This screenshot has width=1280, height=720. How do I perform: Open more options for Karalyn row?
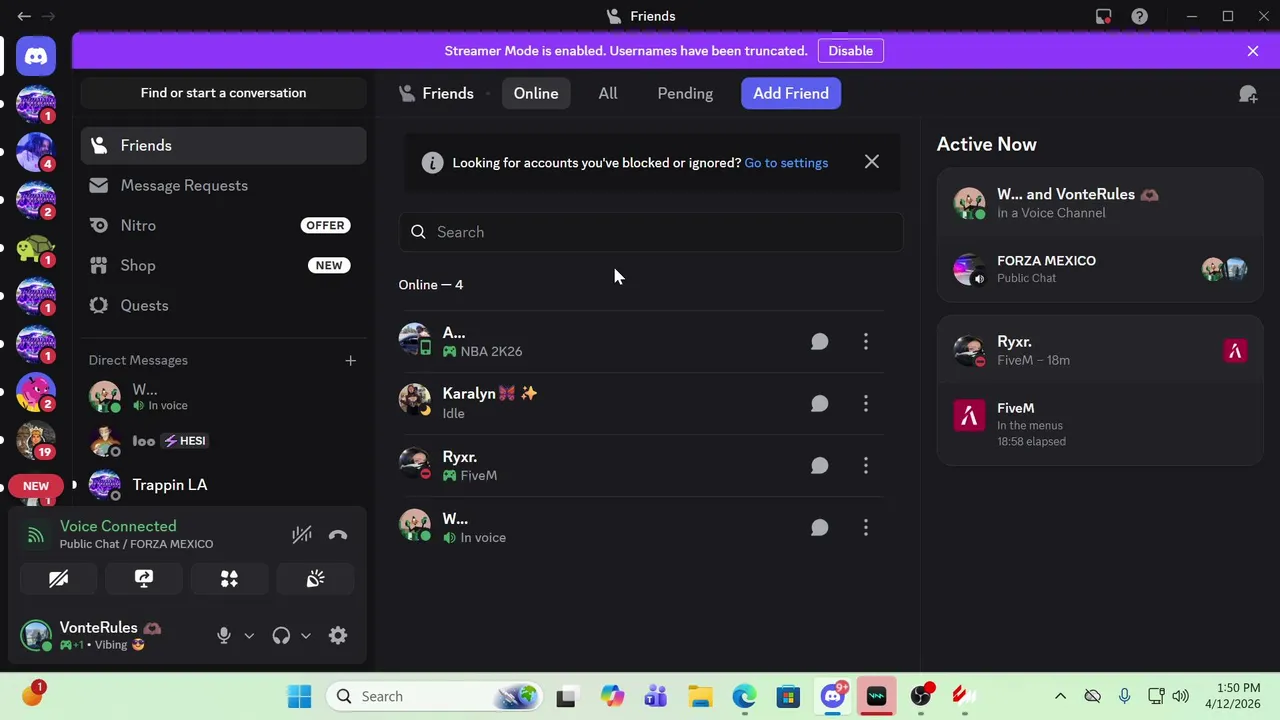tap(866, 404)
